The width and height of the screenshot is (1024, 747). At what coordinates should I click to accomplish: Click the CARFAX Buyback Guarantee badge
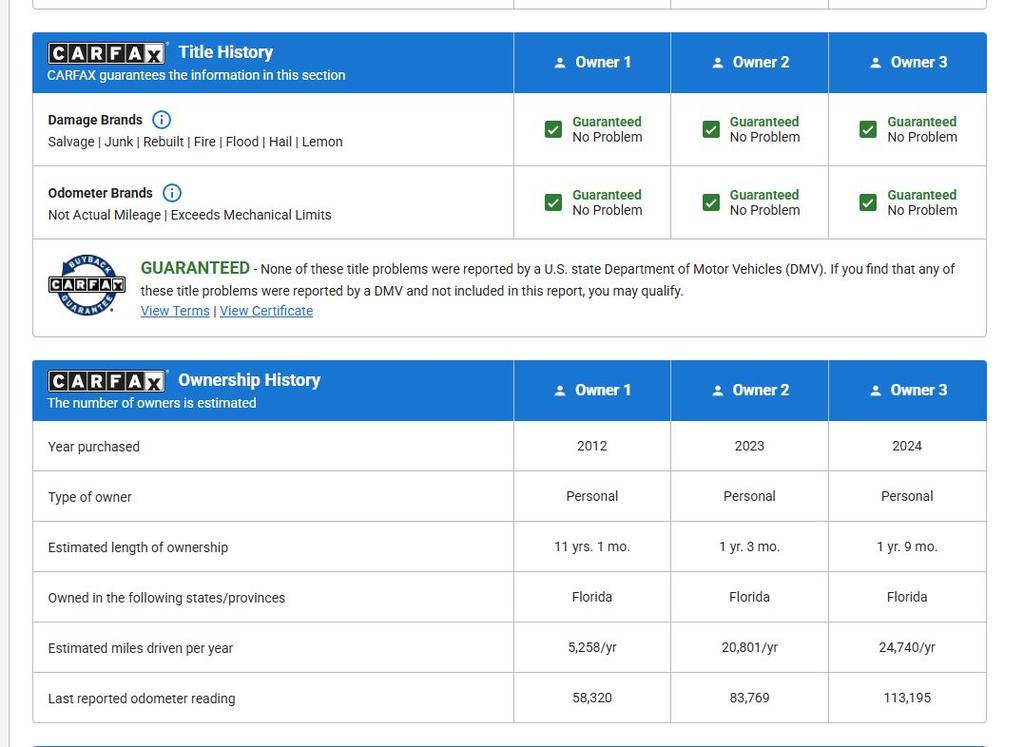[x=87, y=285]
